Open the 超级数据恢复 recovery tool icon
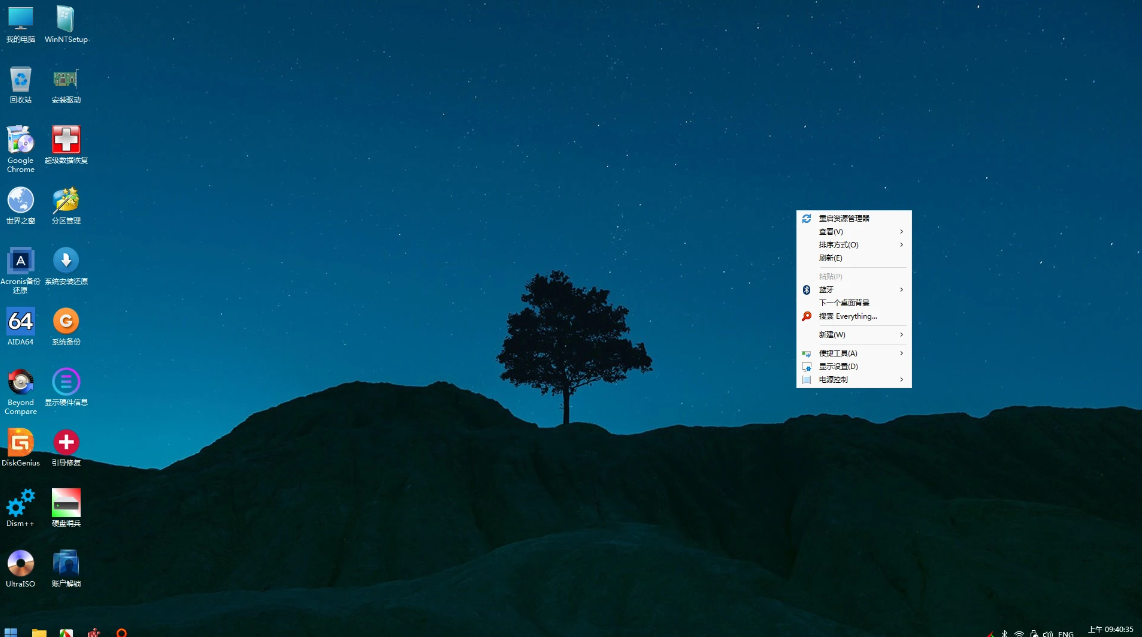 66,140
